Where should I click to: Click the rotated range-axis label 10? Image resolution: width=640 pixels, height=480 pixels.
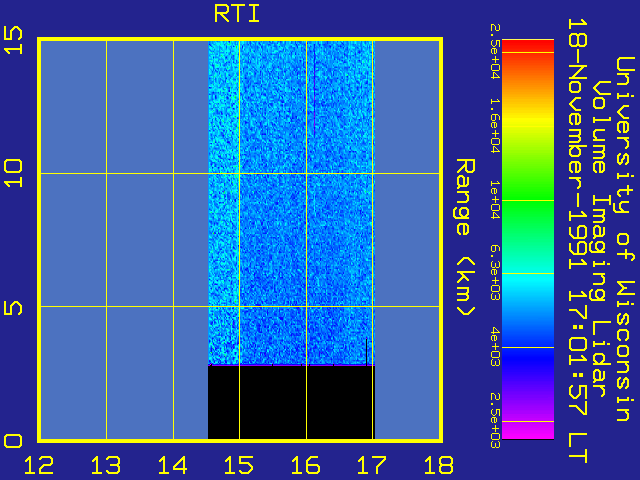[x=13, y=173]
